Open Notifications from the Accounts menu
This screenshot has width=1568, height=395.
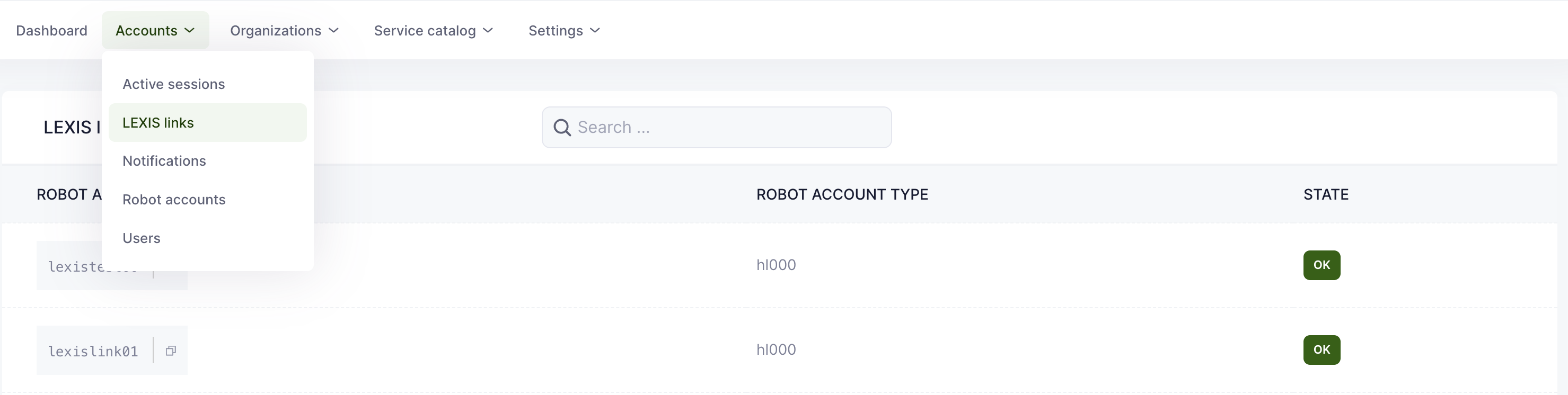point(164,161)
